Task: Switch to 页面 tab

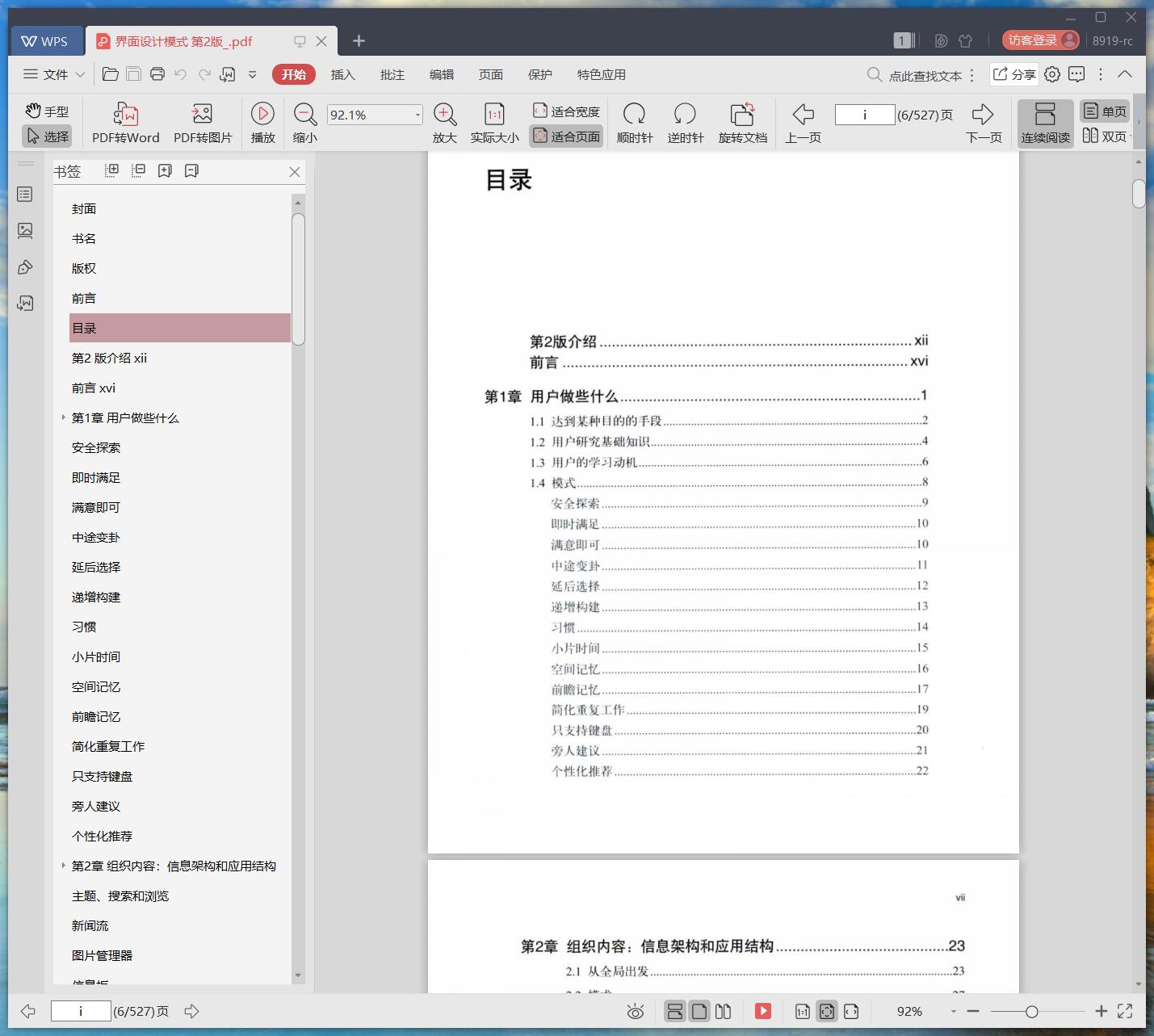Action: [x=490, y=74]
